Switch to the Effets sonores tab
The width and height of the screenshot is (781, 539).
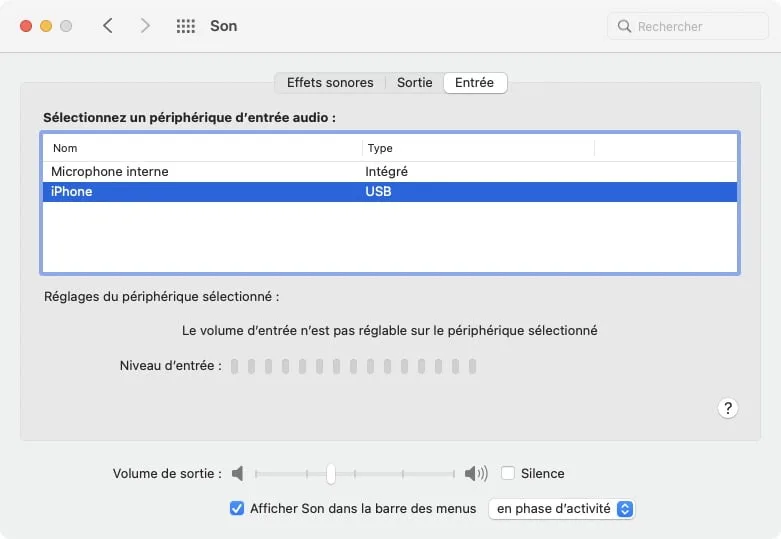pos(330,83)
